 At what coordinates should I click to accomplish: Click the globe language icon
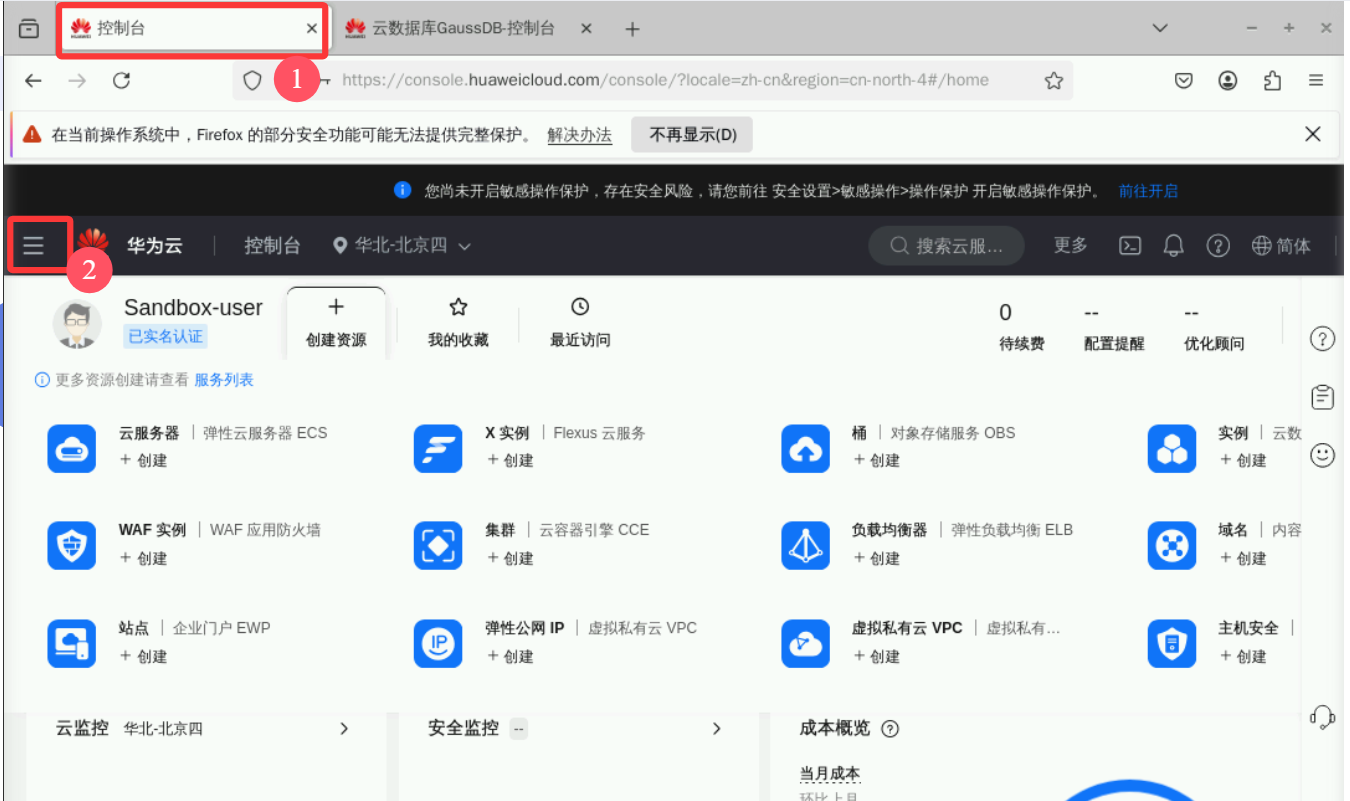pyautogui.click(x=1261, y=245)
